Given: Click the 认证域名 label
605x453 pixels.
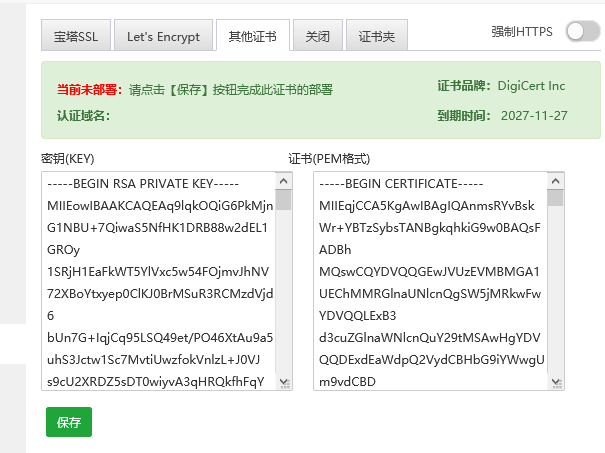Looking at the screenshot, I should pyautogui.click(x=84, y=115).
